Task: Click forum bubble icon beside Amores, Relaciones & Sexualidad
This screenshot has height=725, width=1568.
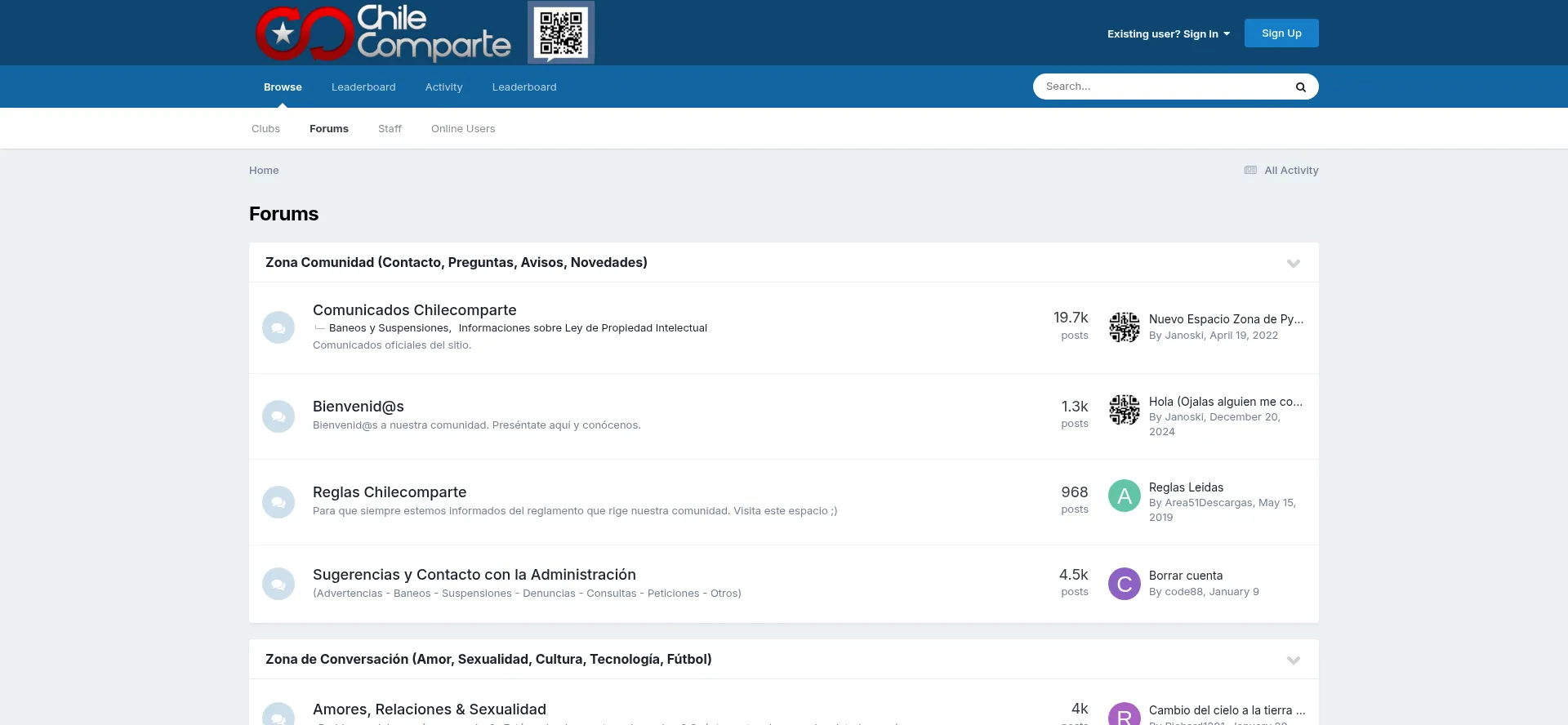Action: point(278,714)
